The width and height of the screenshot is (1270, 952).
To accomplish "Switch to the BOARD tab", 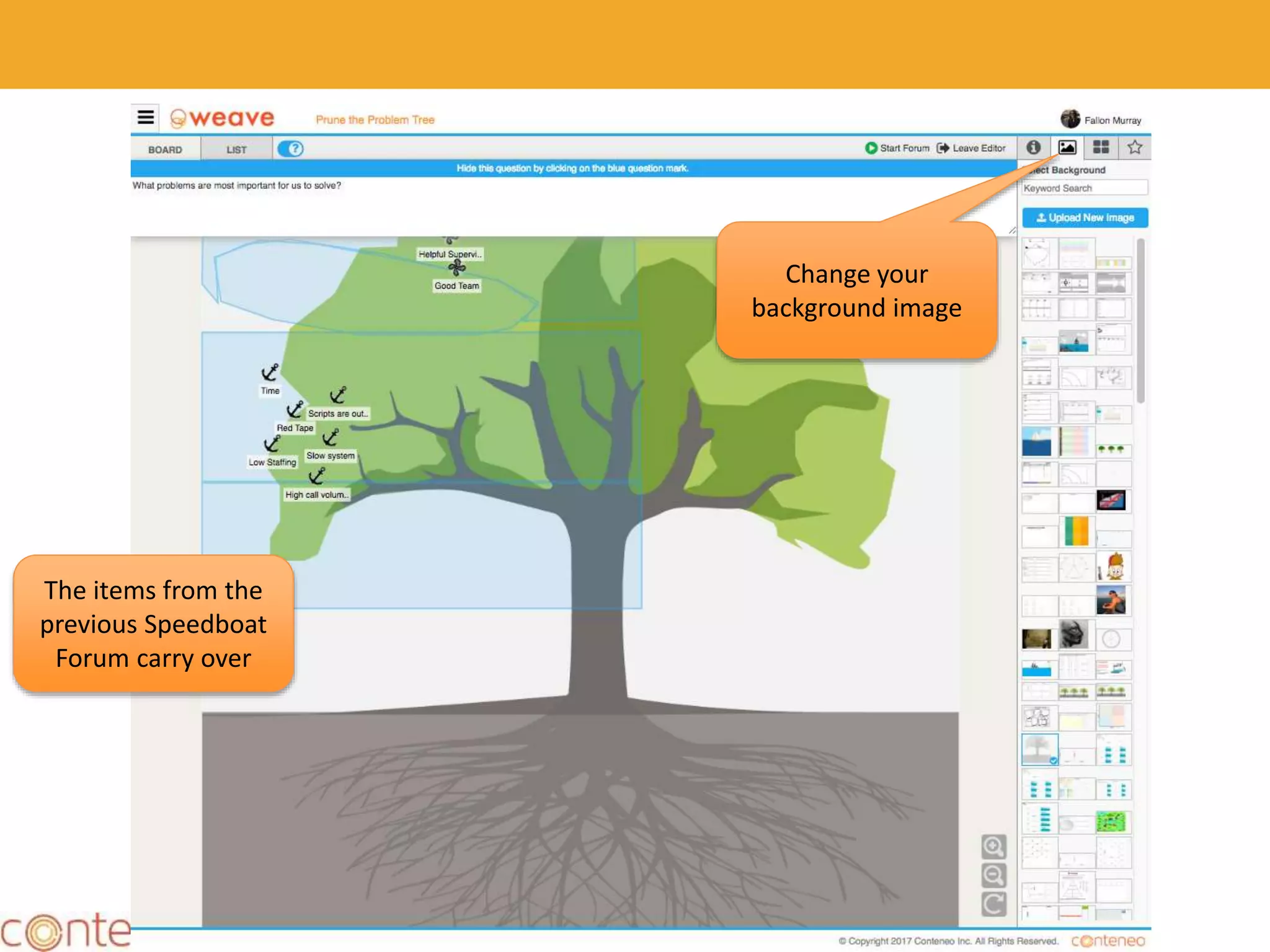I will point(165,149).
